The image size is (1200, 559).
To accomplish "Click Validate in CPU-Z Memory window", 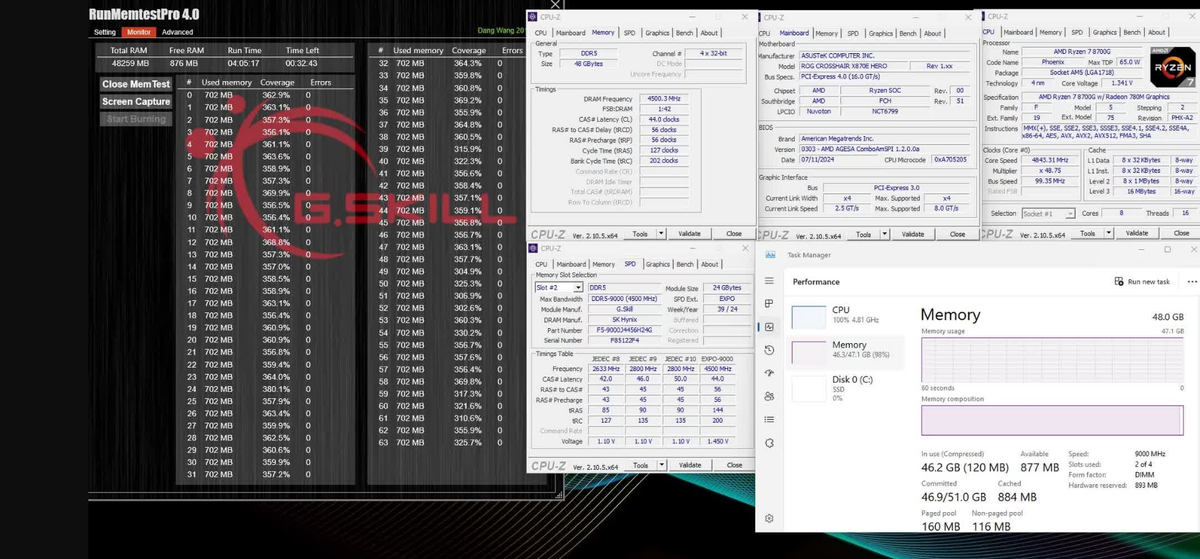I will tap(690, 234).
